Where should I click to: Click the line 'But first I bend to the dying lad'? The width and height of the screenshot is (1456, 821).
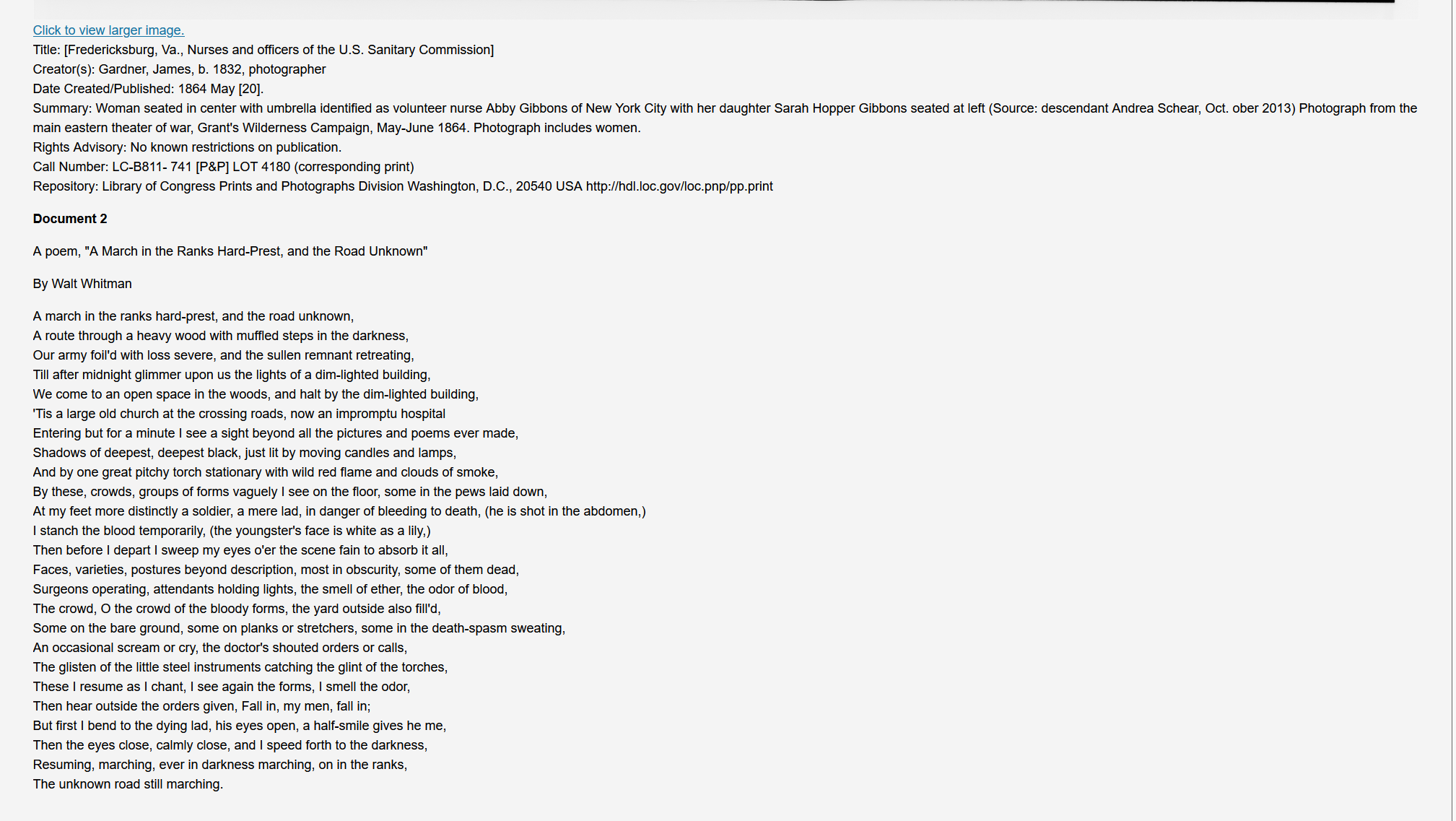[x=240, y=726]
